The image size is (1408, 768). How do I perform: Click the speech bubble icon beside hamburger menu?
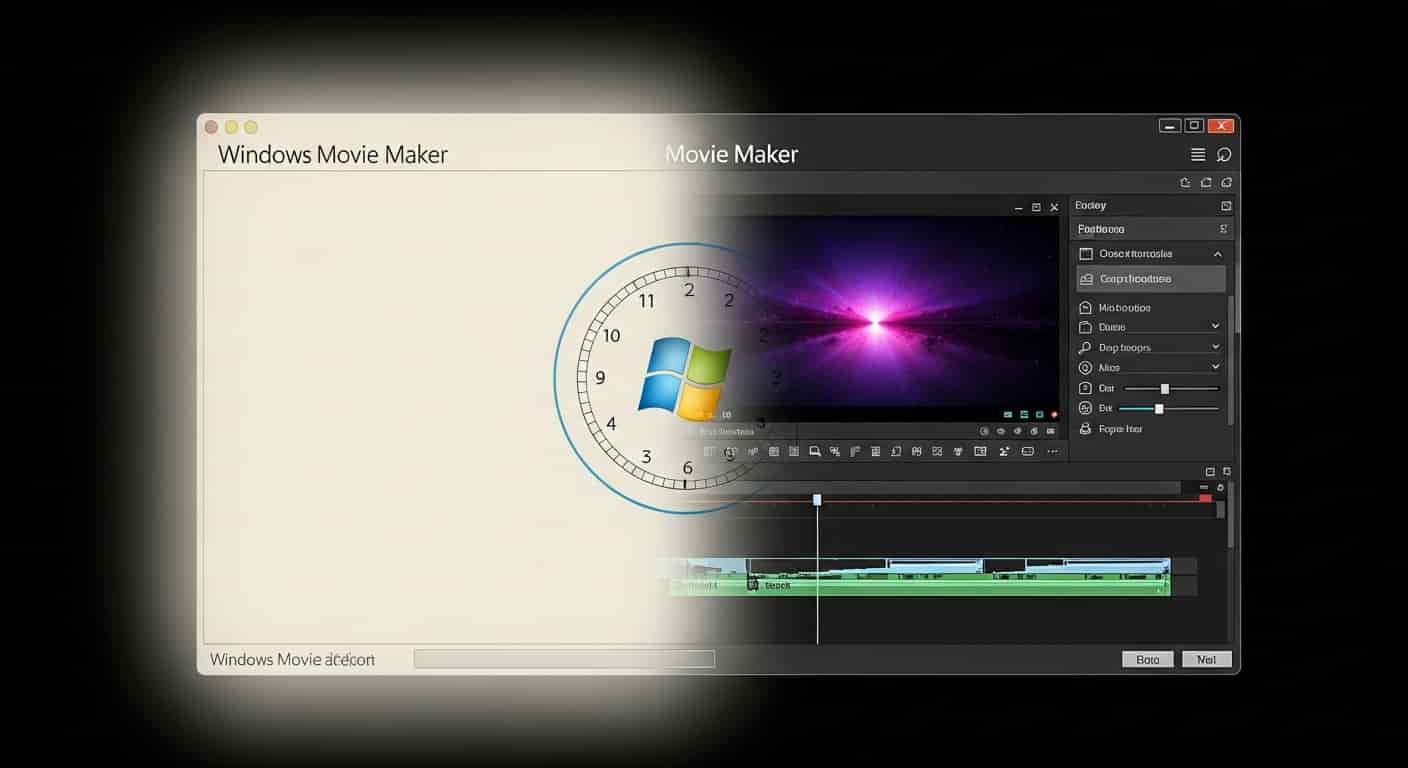click(x=1224, y=154)
